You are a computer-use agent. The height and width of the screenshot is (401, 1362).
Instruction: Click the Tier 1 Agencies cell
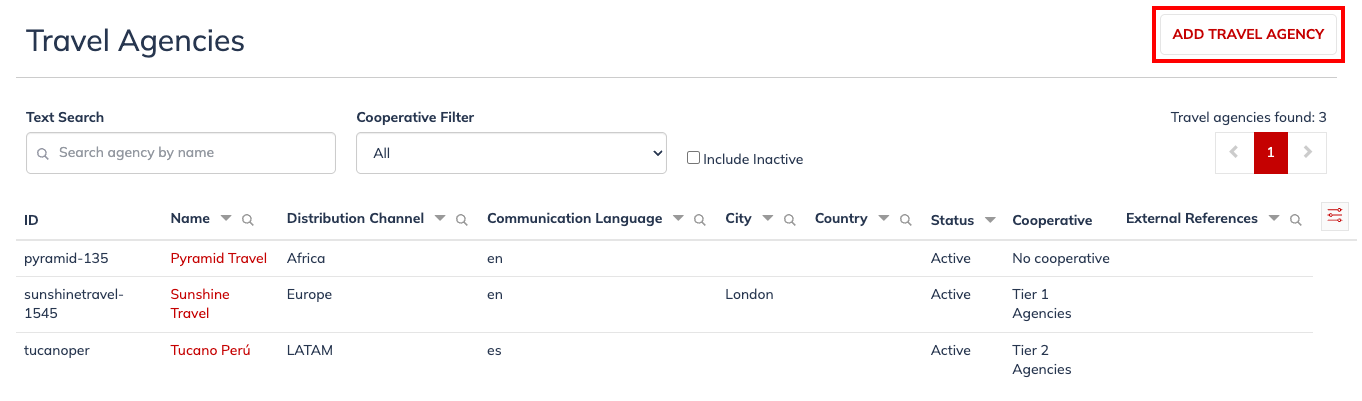tap(1041, 304)
